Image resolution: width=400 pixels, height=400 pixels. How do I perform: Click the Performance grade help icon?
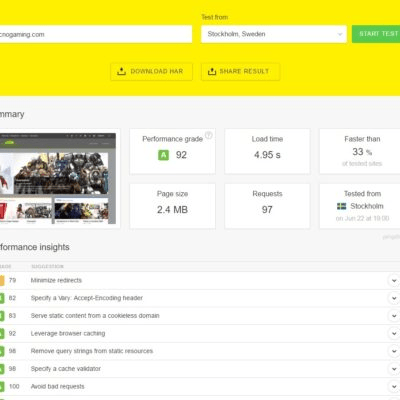coord(208,135)
